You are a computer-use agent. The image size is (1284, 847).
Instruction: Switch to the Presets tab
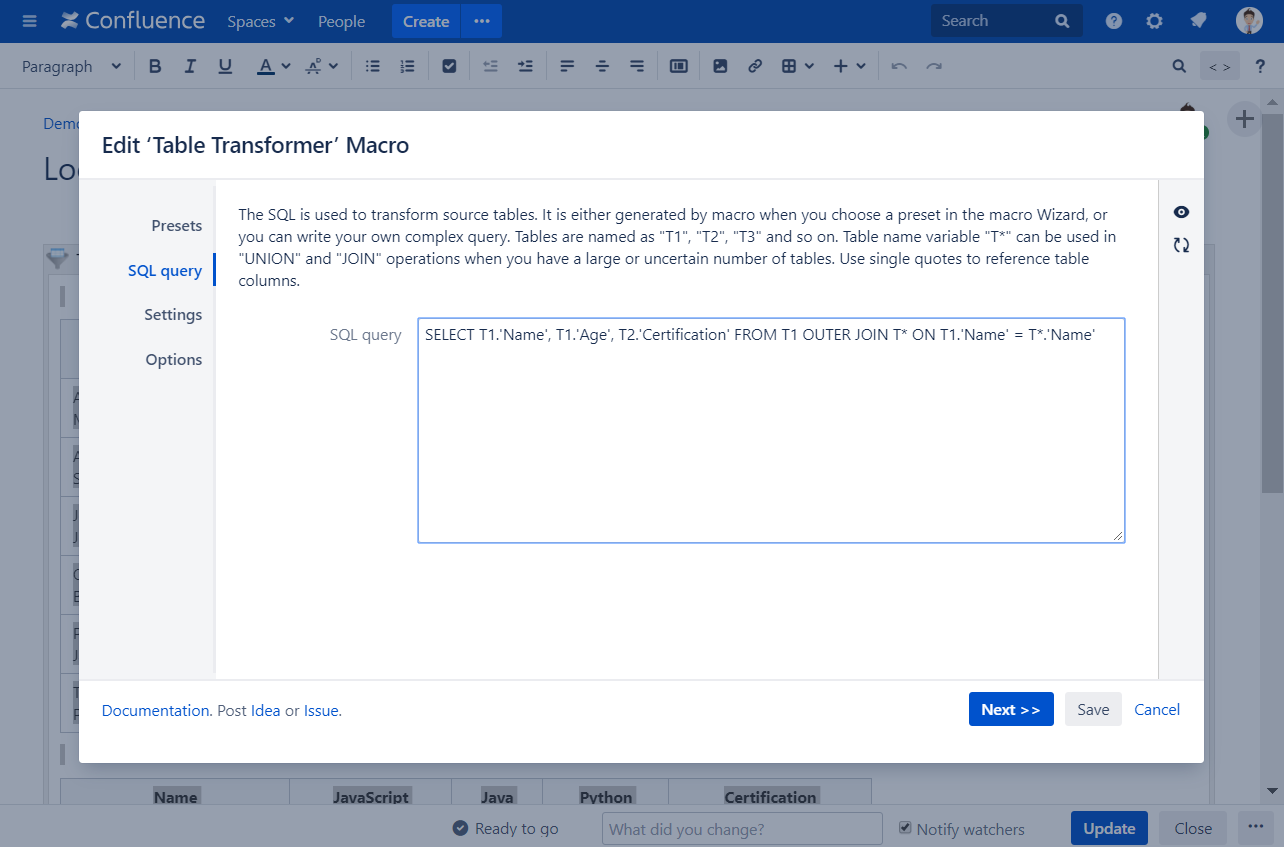click(176, 226)
